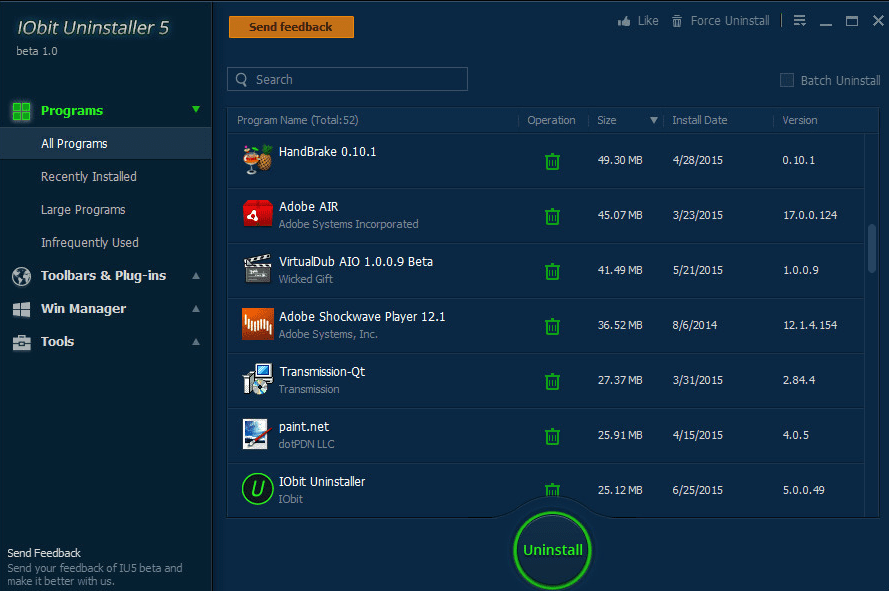This screenshot has width=889, height=591.
Task: Sort by Program Name column header
Action: tap(298, 120)
